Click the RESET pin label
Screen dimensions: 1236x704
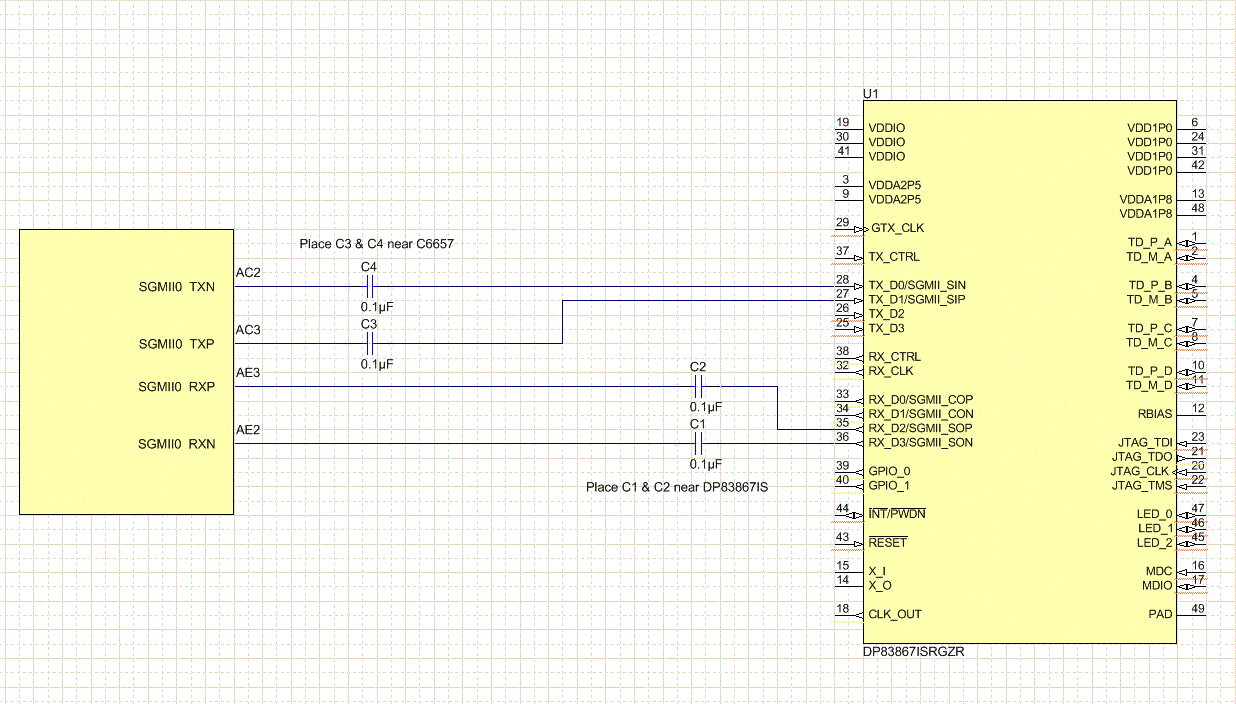point(887,543)
